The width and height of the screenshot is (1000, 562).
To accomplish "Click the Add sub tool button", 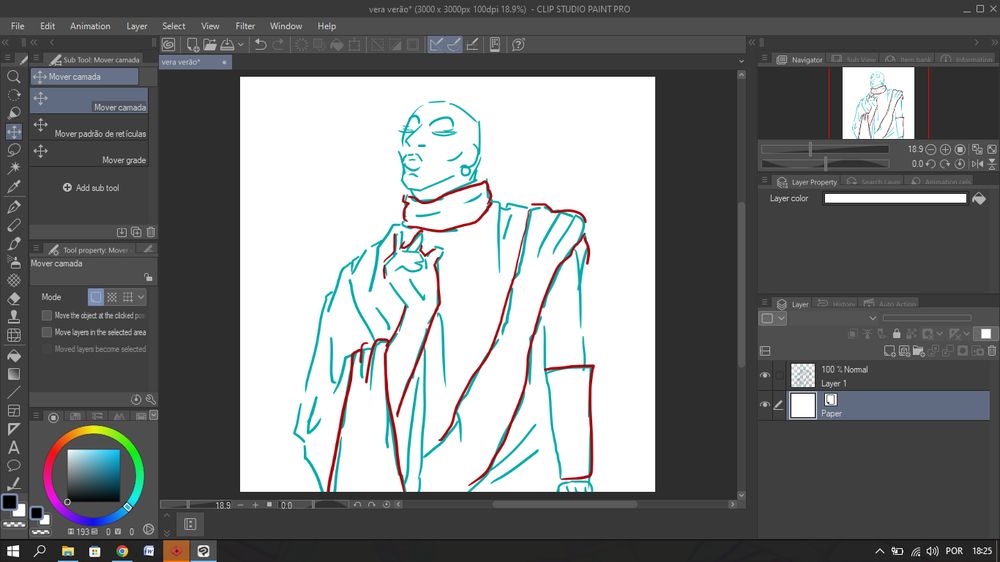I will click(90, 188).
